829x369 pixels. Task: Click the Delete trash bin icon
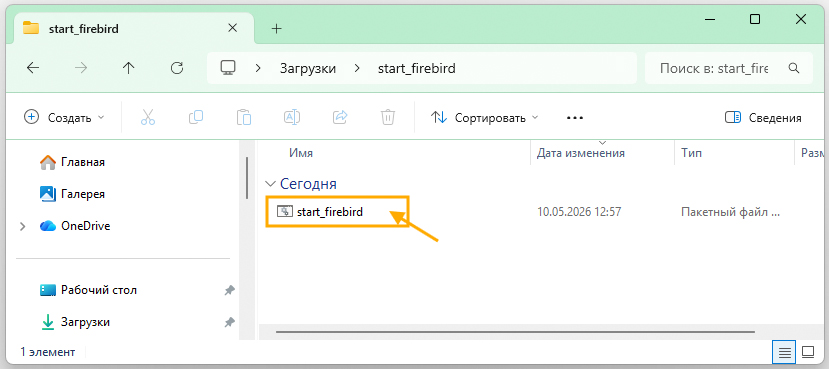[388, 117]
